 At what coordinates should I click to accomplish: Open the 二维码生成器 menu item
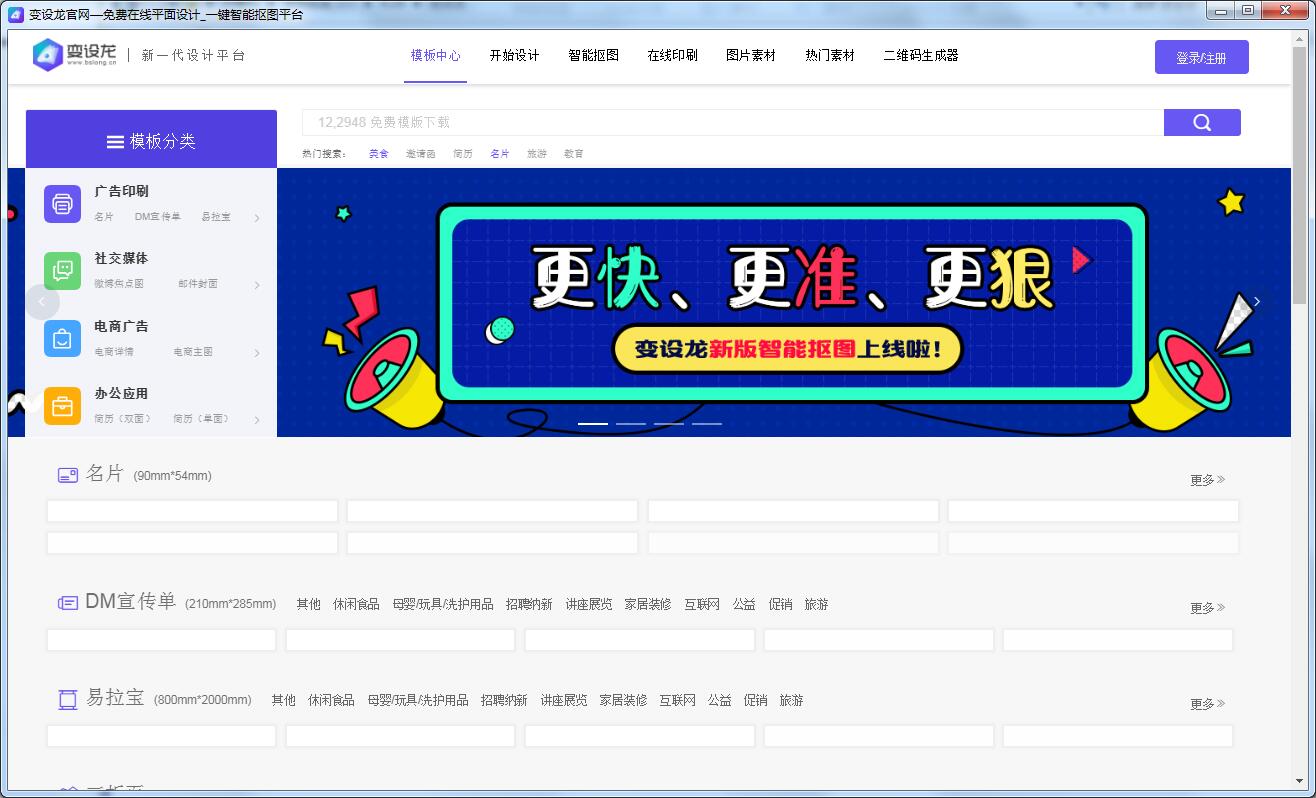tap(920, 56)
